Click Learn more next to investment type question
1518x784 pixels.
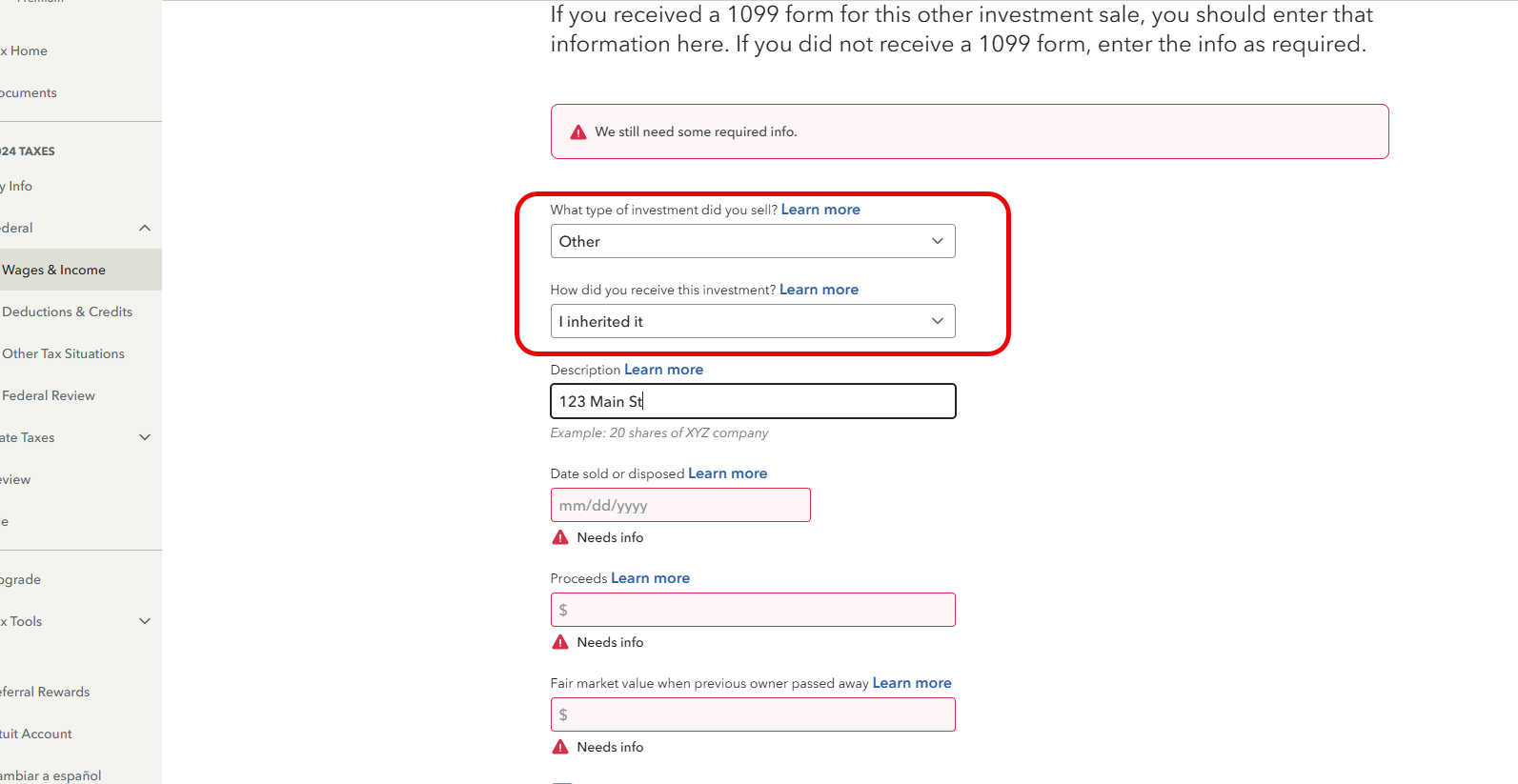(820, 210)
